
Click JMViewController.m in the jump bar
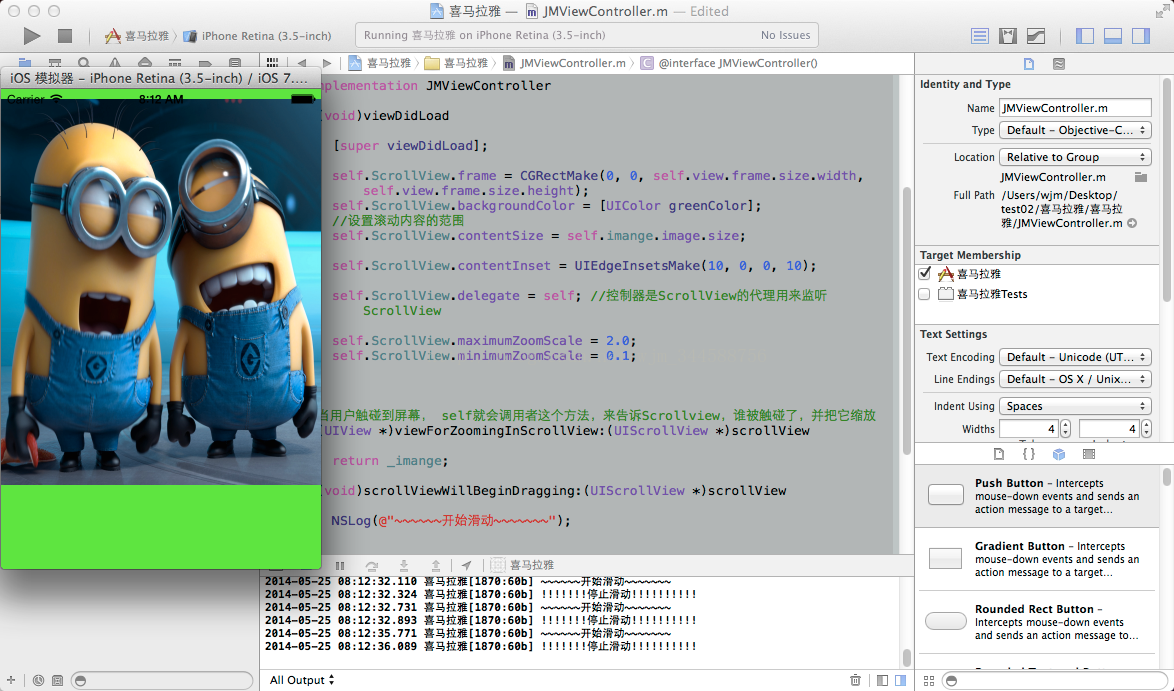click(565, 63)
